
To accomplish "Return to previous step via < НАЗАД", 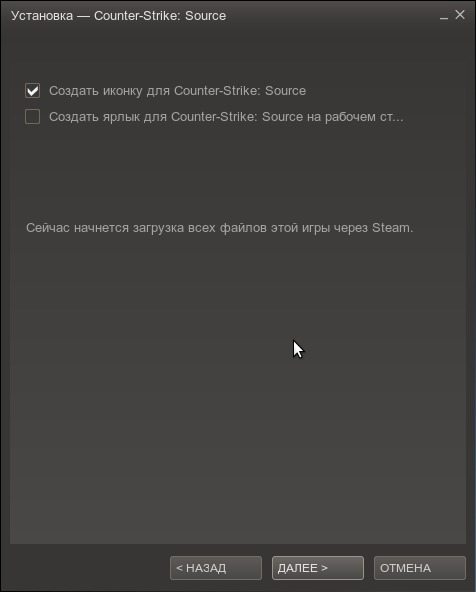I will [x=216, y=568].
